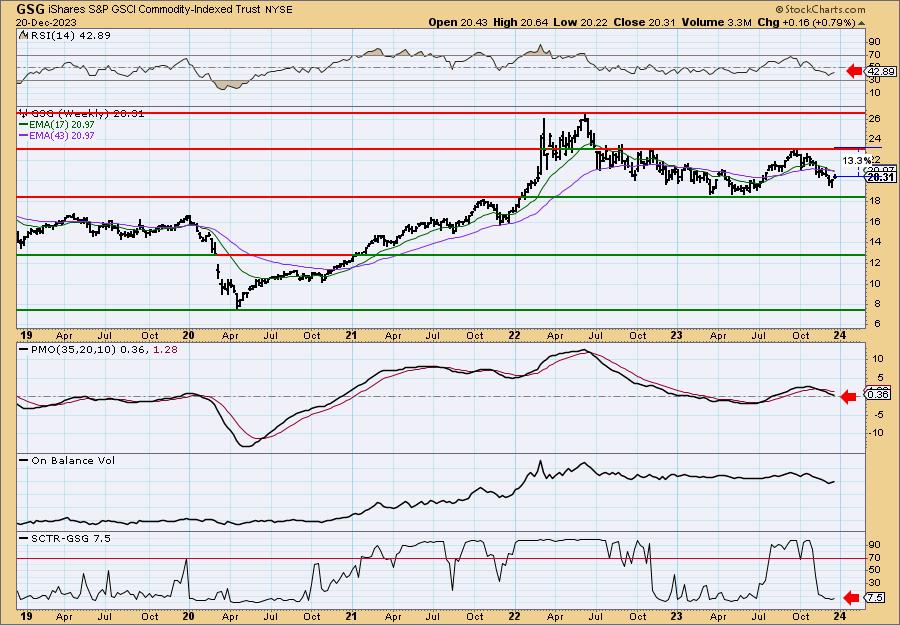
Task: Click the Low 20.22 quote value
Action: pyautogui.click(x=580, y=22)
